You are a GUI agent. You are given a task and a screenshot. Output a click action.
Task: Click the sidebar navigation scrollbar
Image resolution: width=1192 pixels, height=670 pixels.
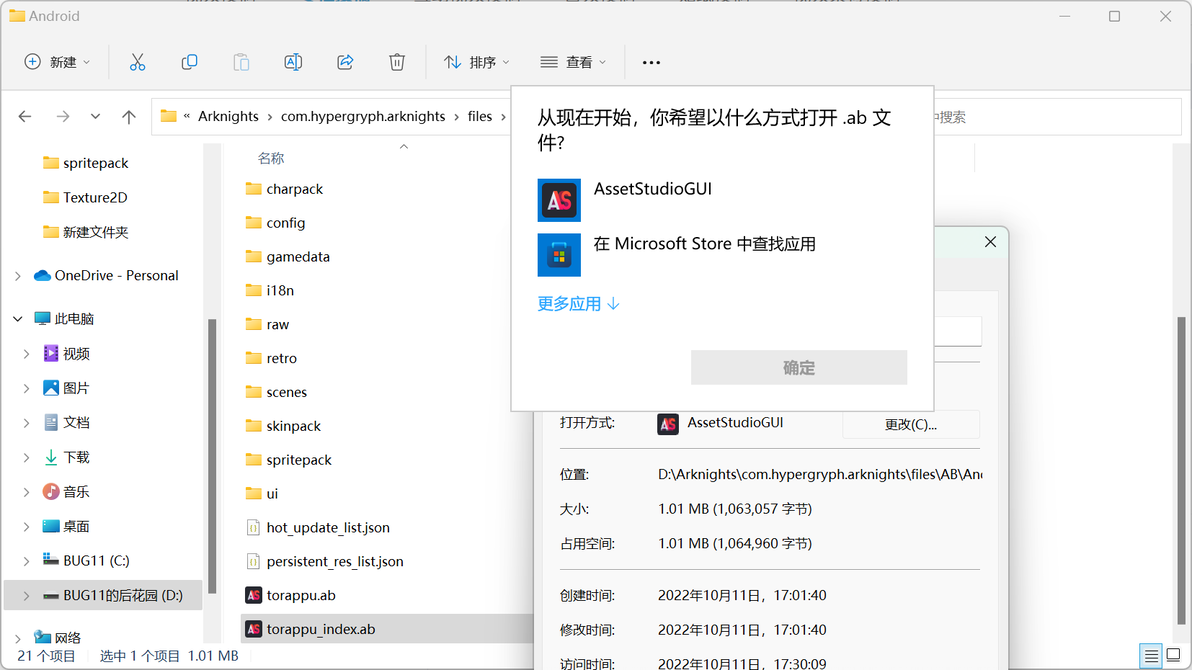[x=212, y=456]
